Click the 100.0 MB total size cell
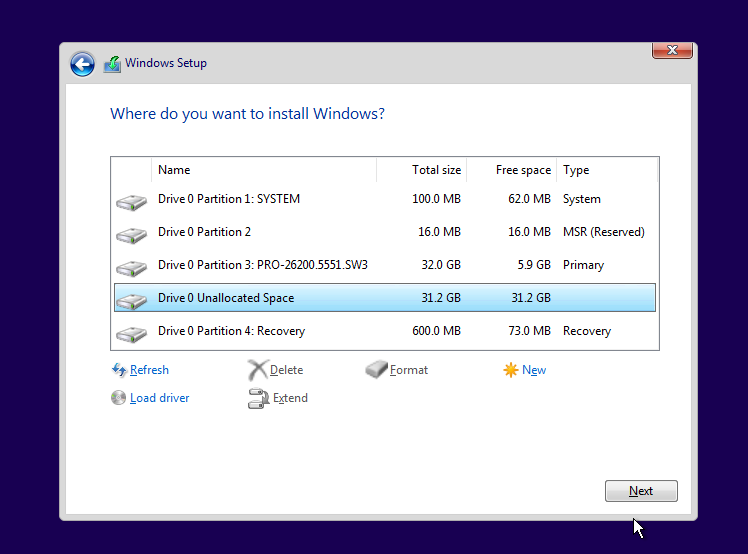The image size is (748, 554). coord(436,199)
